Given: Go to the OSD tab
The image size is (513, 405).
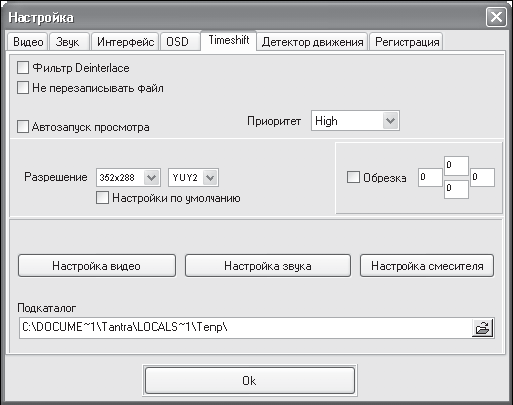Looking at the screenshot, I should [180, 42].
